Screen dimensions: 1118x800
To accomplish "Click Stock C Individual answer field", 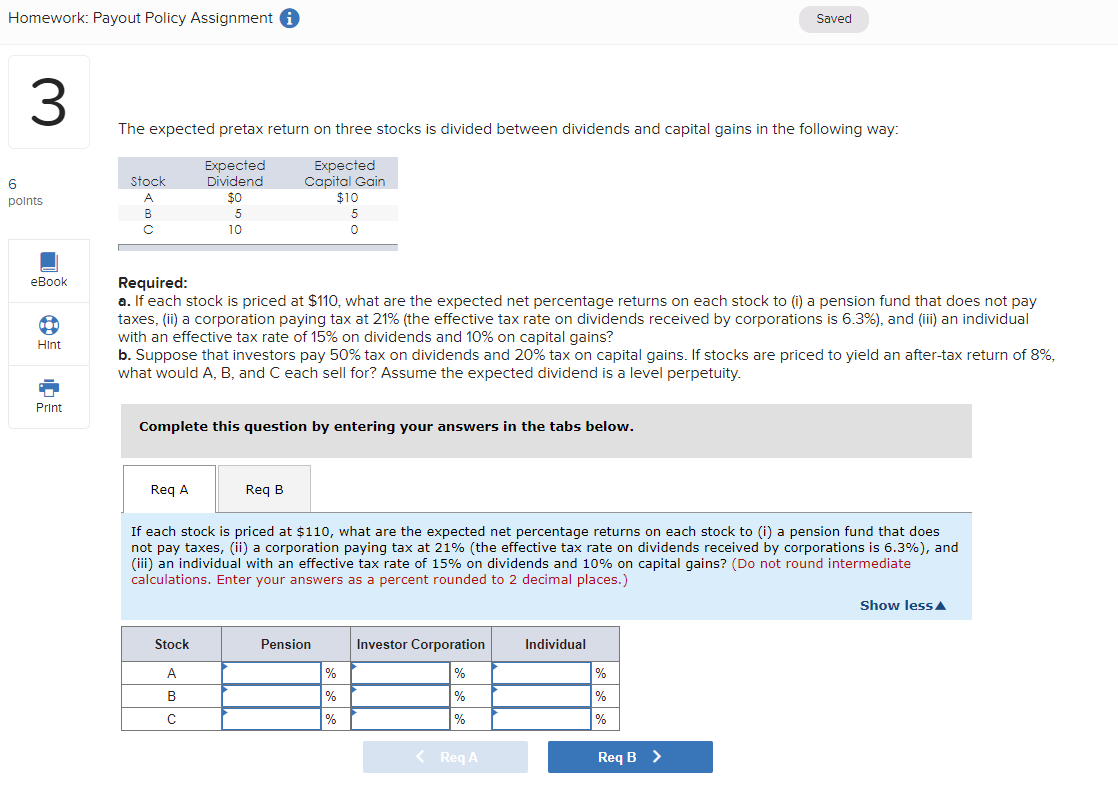I will [x=543, y=718].
